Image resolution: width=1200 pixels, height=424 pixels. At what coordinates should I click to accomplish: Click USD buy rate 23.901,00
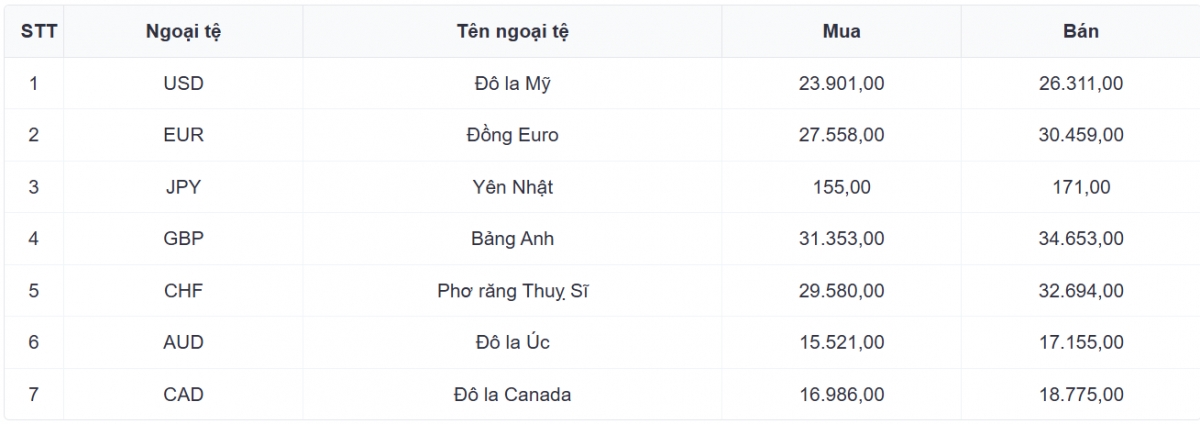841,83
